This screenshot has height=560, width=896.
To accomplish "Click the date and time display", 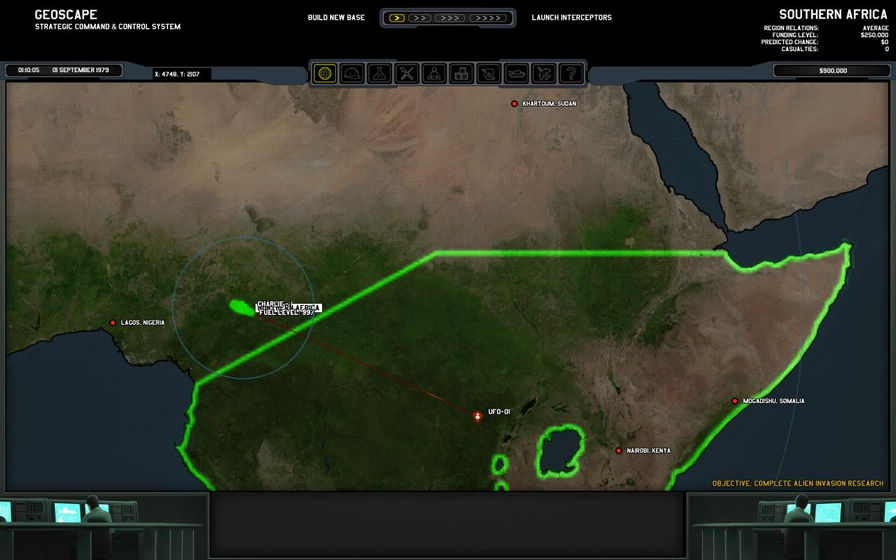I will [x=63, y=70].
